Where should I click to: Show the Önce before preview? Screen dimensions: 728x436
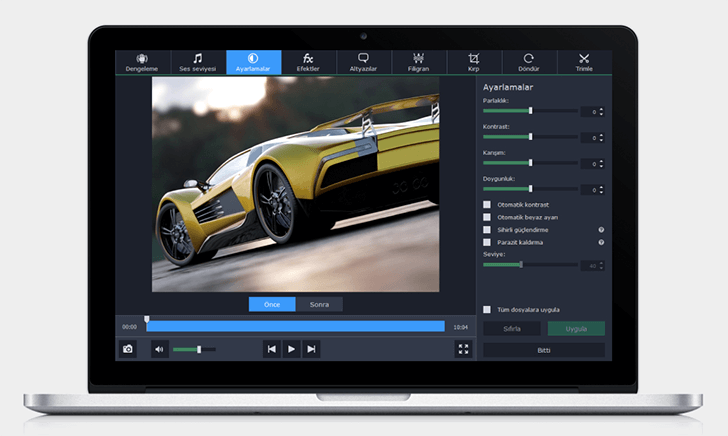click(272, 304)
